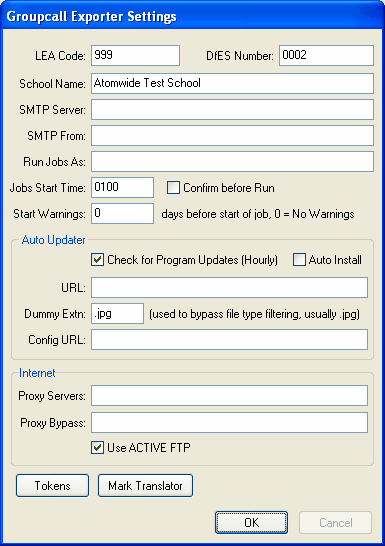The height and width of the screenshot is (546, 385).
Task: Click the School Name text field
Action: [232, 83]
